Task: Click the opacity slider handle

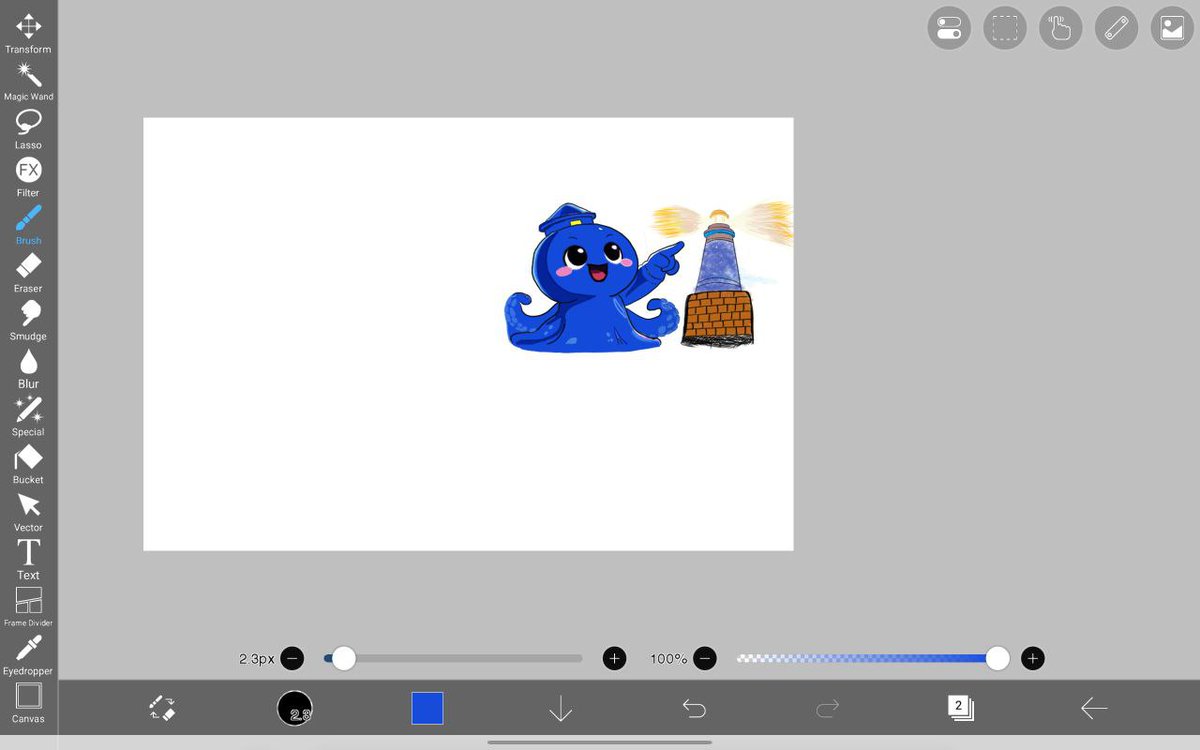Action: tap(997, 658)
